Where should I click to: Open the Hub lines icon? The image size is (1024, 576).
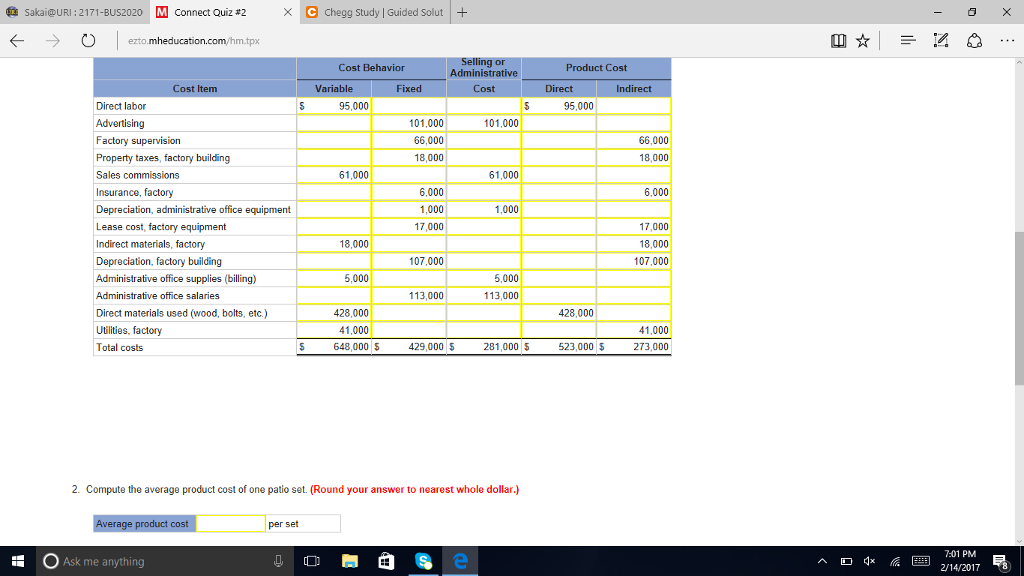click(x=908, y=40)
